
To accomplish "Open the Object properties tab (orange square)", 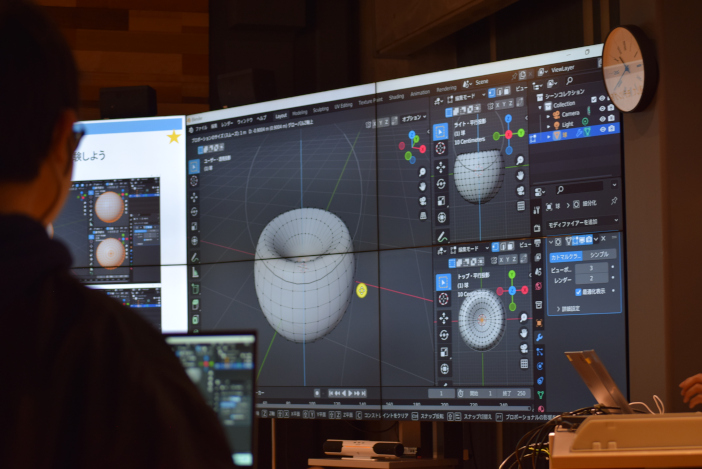I will click(539, 323).
